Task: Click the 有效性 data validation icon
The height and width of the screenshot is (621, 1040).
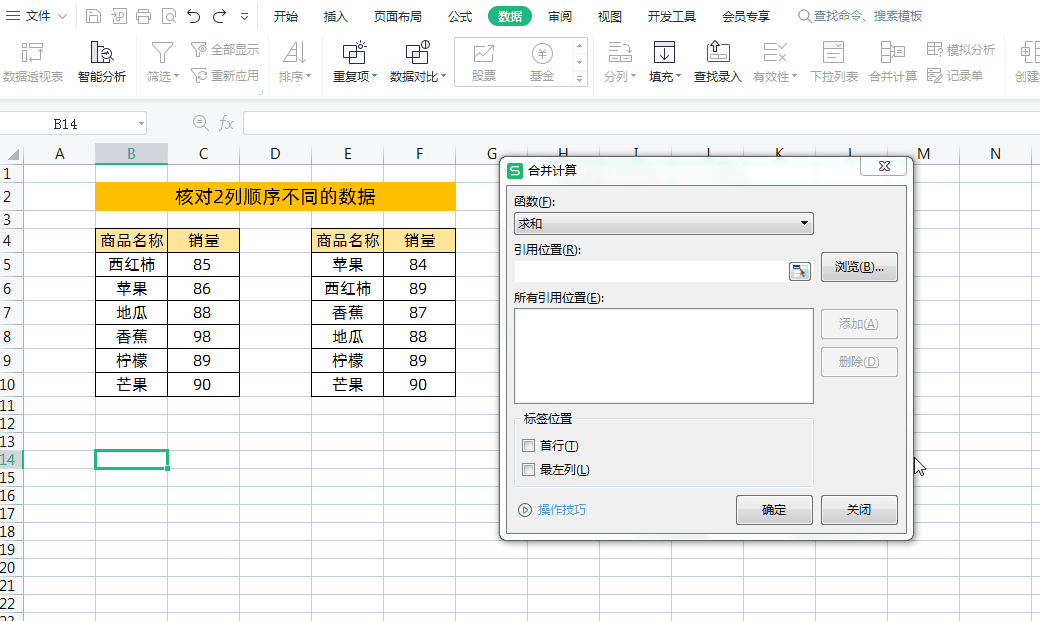Action: point(774,52)
